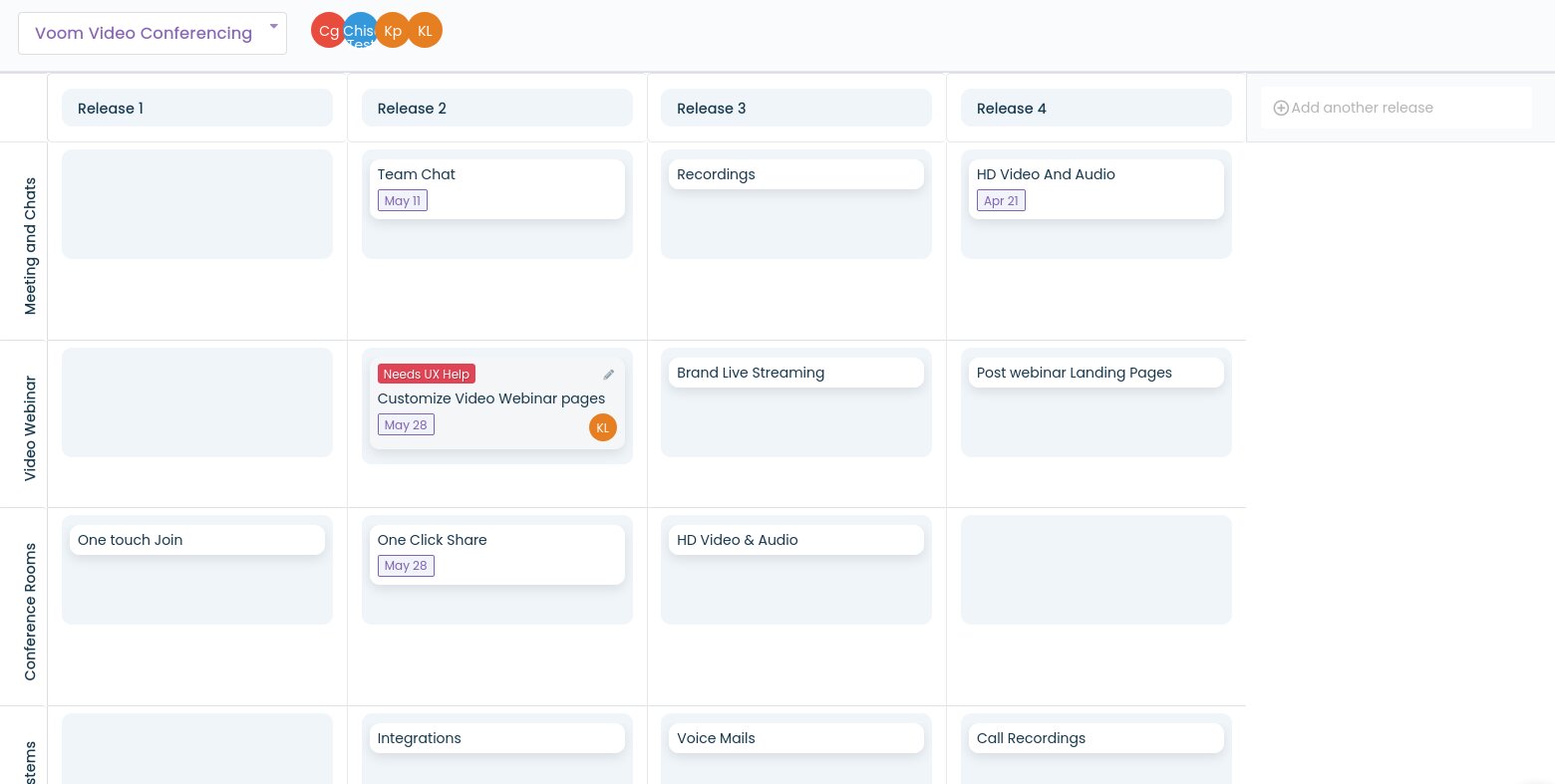Click the Needs UX Help red label
This screenshot has height=784, width=1555.
[x=426, y=374]
